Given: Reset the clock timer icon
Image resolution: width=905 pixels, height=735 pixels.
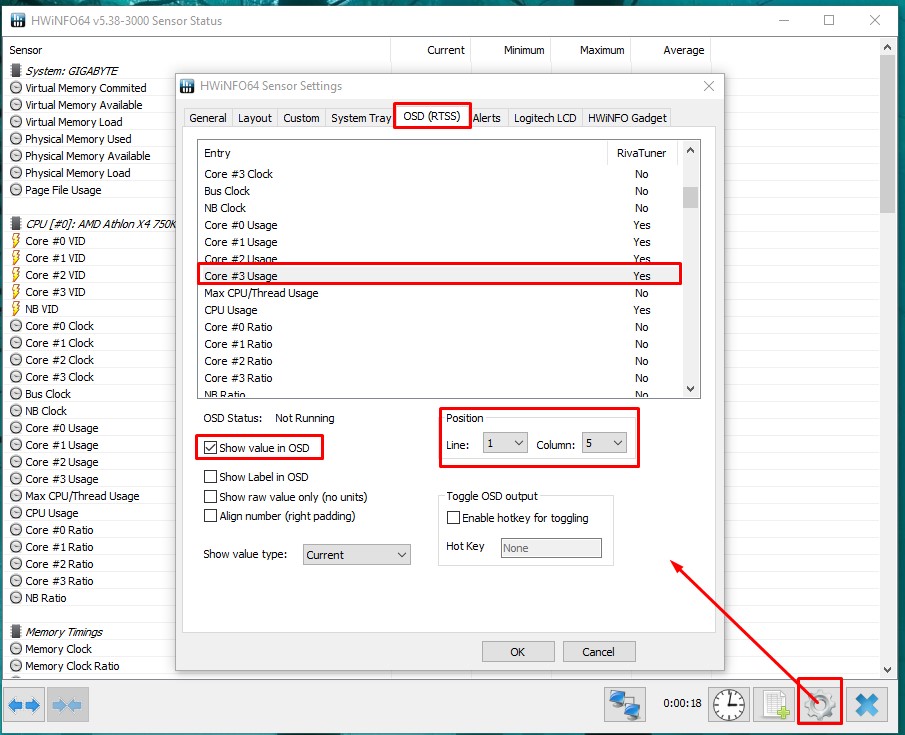Looking at the screenshot, I should pyautogui.click(x=729, y=704).
